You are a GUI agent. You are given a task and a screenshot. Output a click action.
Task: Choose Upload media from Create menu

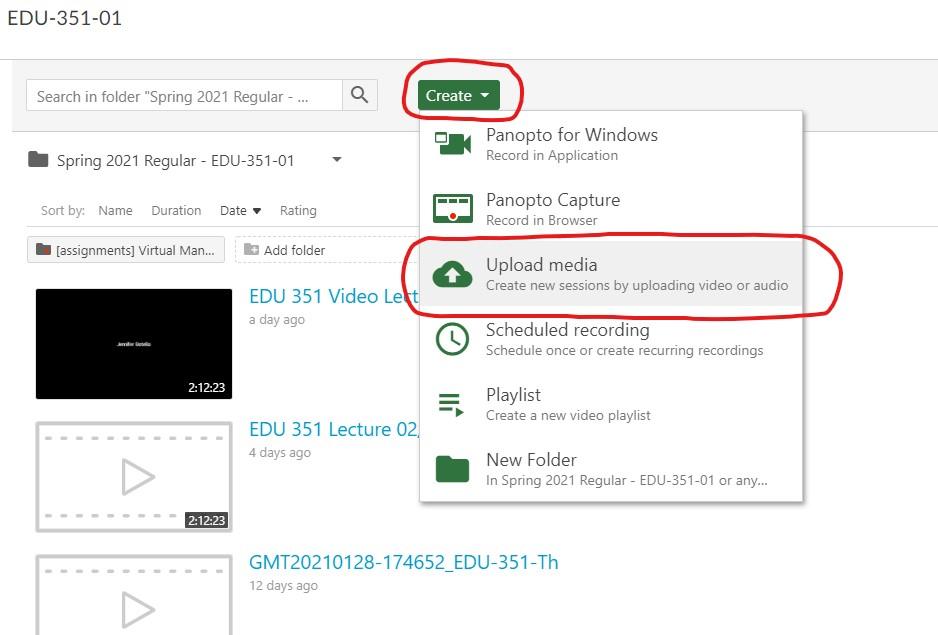pos(611,274)
